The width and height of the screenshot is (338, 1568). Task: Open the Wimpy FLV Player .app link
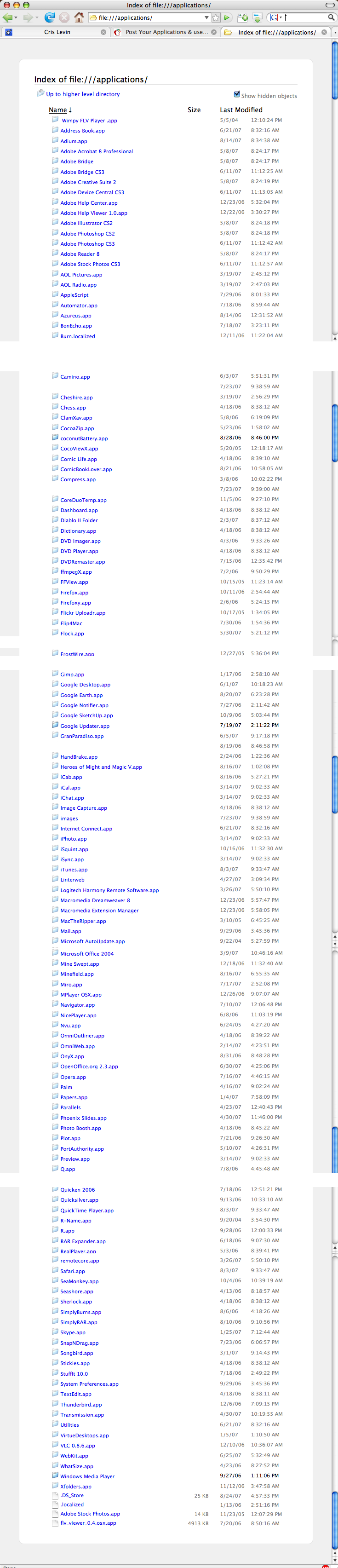tap(89, 121)
